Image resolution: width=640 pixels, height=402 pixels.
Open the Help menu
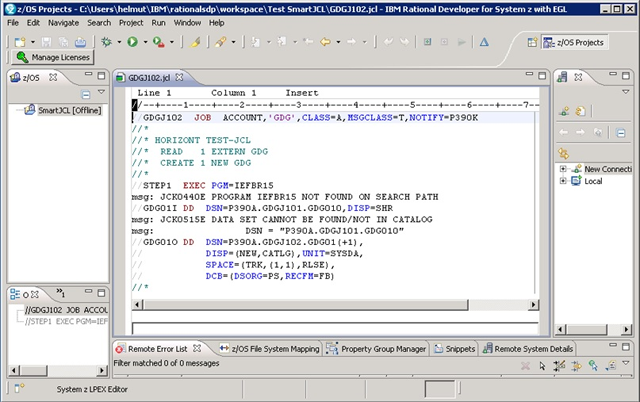pos(217,23)
